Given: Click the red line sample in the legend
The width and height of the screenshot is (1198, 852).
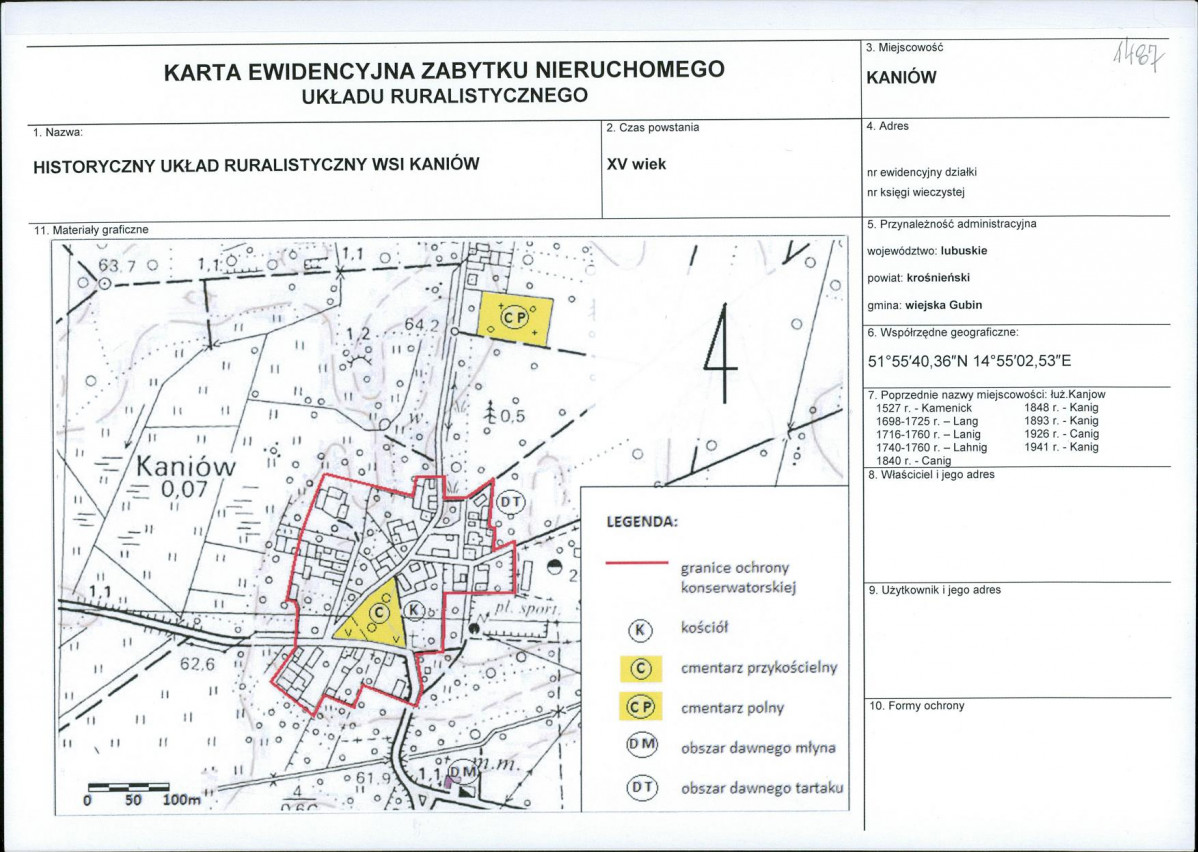Looking at the screenshot, I should tap(637, 563).
